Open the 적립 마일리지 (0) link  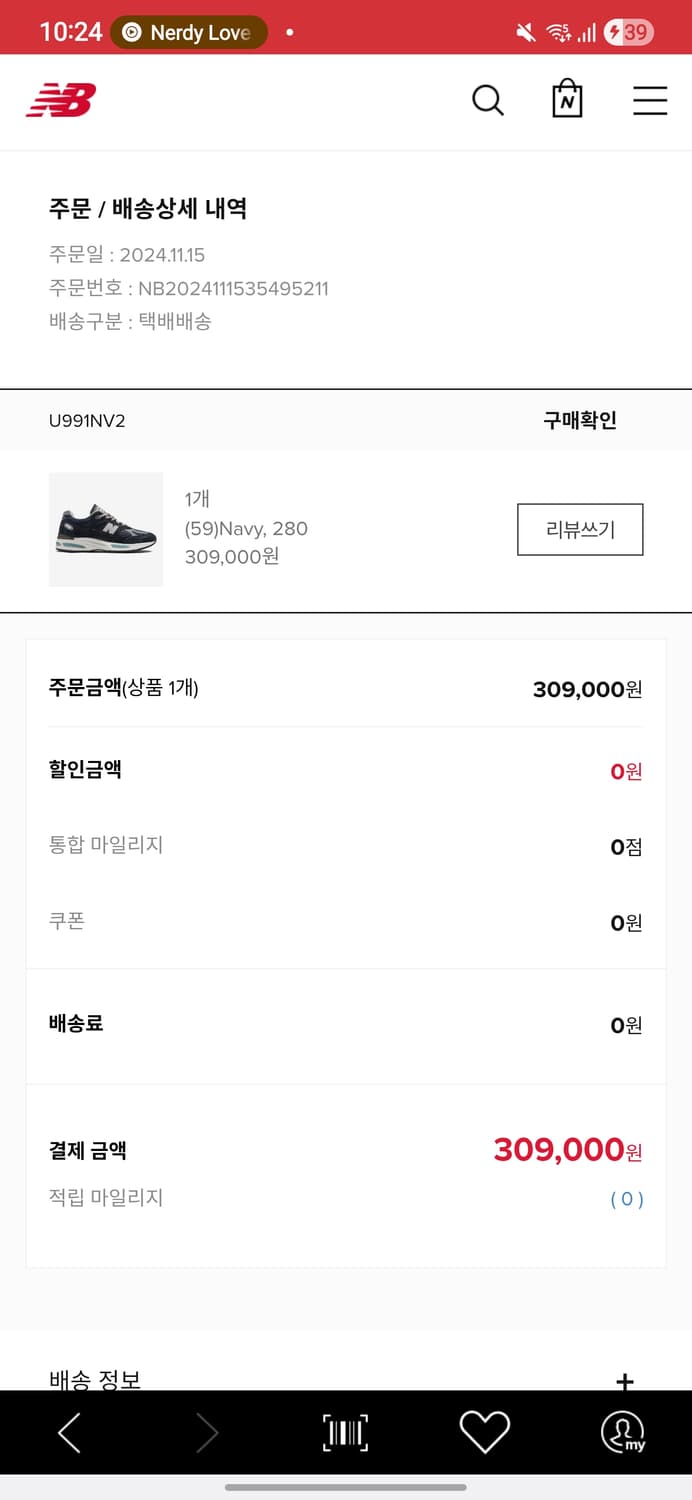625,1198
